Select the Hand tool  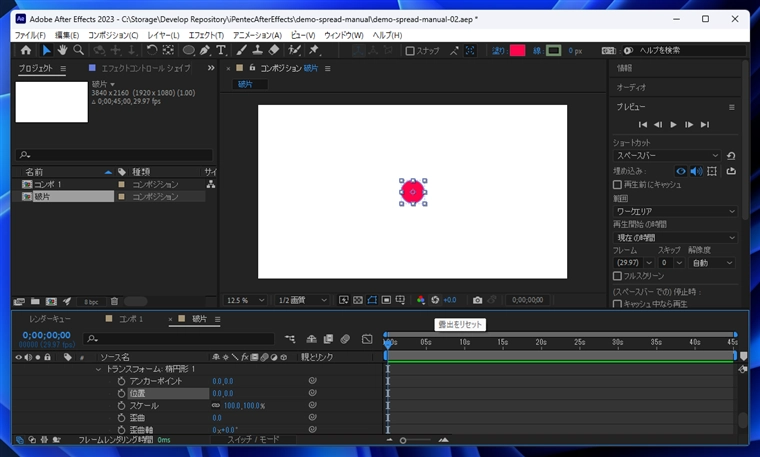(x=62, y=50)
